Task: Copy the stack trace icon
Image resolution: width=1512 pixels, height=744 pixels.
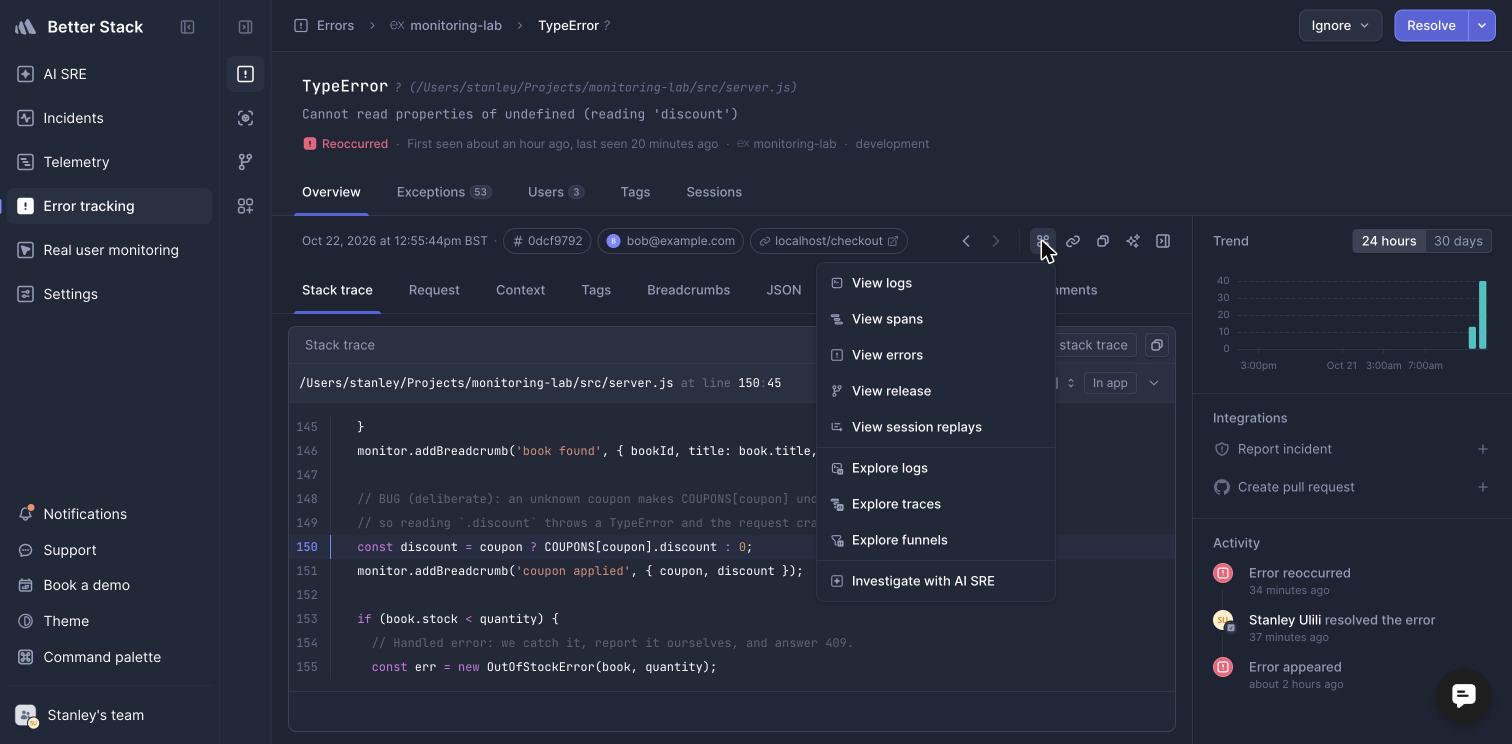Action: tap(1157, 345)
